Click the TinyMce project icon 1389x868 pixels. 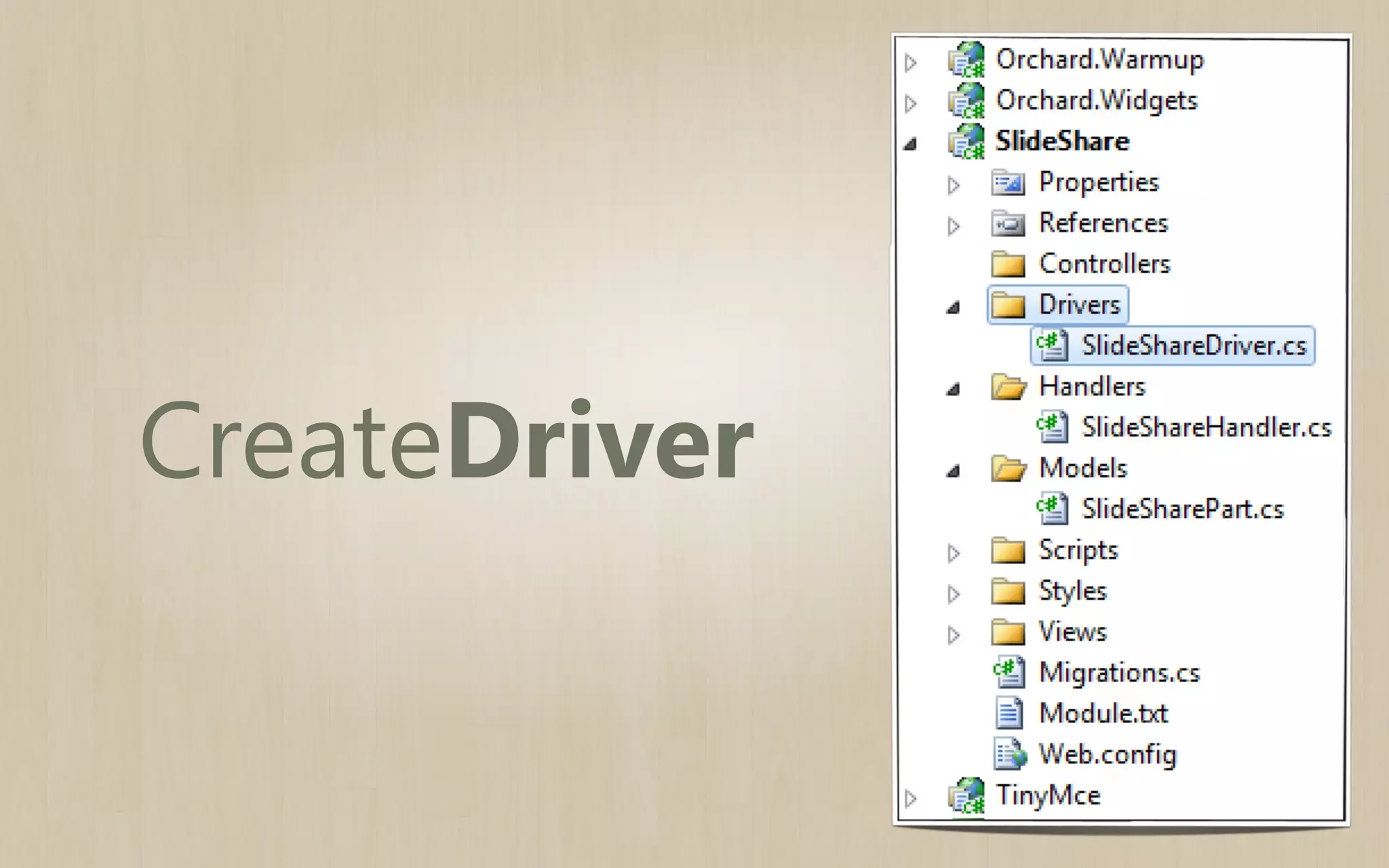(x=966, y=795)
